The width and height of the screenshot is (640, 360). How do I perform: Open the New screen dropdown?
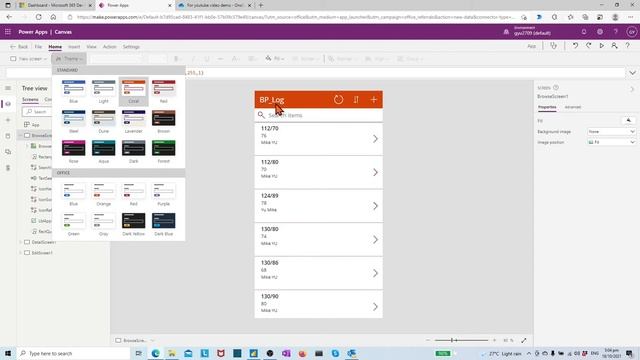pyautogui.click(x=28, y=59)
